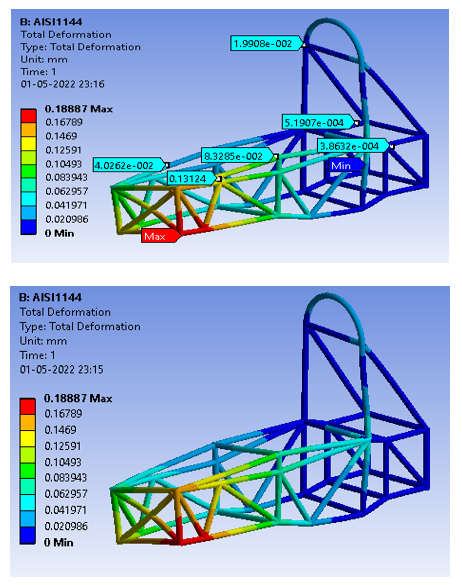Screen dimensions: 462x585
Task: Pick dark blue legend band in lower plot
Action: tap(28, 536)
